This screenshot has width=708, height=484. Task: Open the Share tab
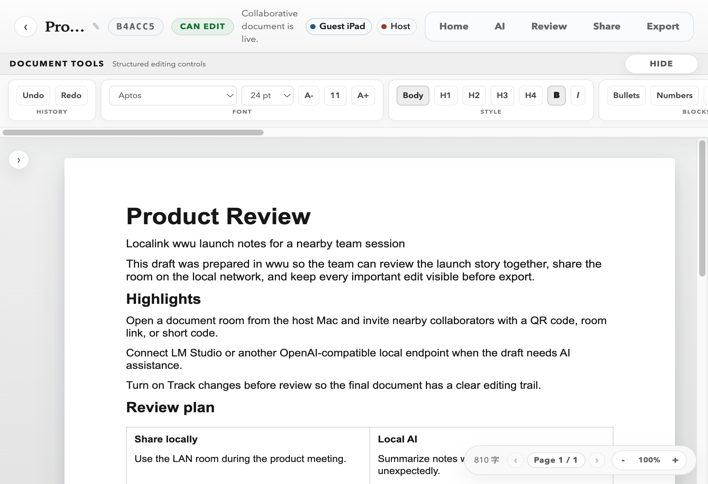(x=606, y=26)
